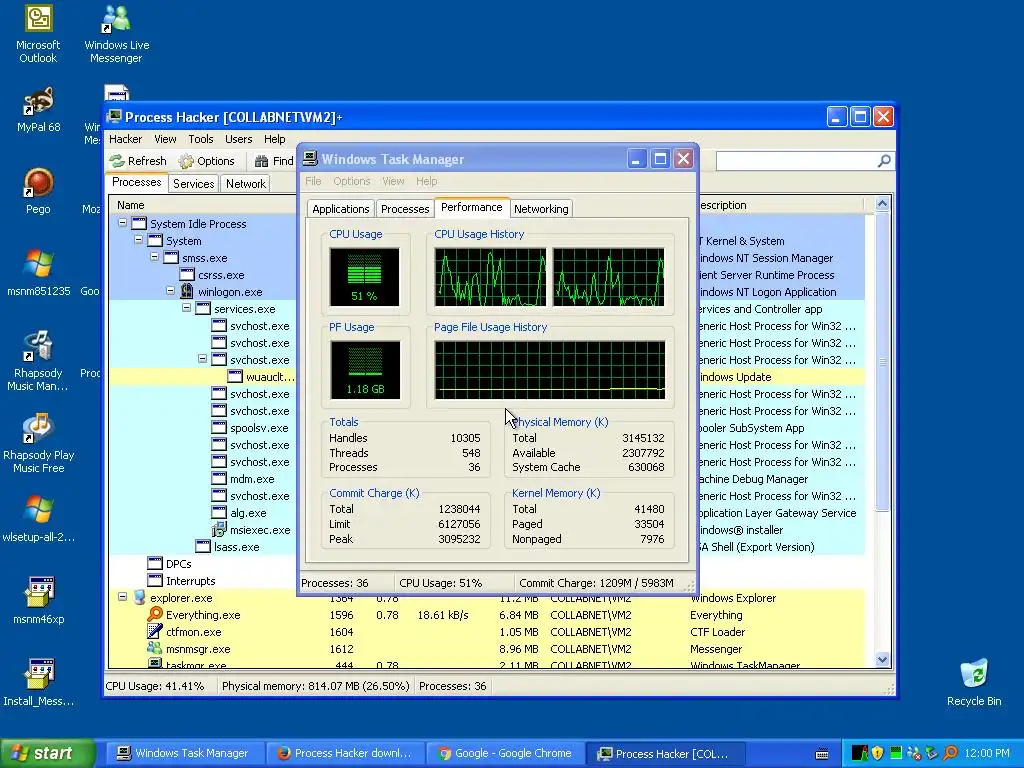This screenshot has height=768, width=1024.
Task: Open the Recycle Bin
Action: pos(974,683)
